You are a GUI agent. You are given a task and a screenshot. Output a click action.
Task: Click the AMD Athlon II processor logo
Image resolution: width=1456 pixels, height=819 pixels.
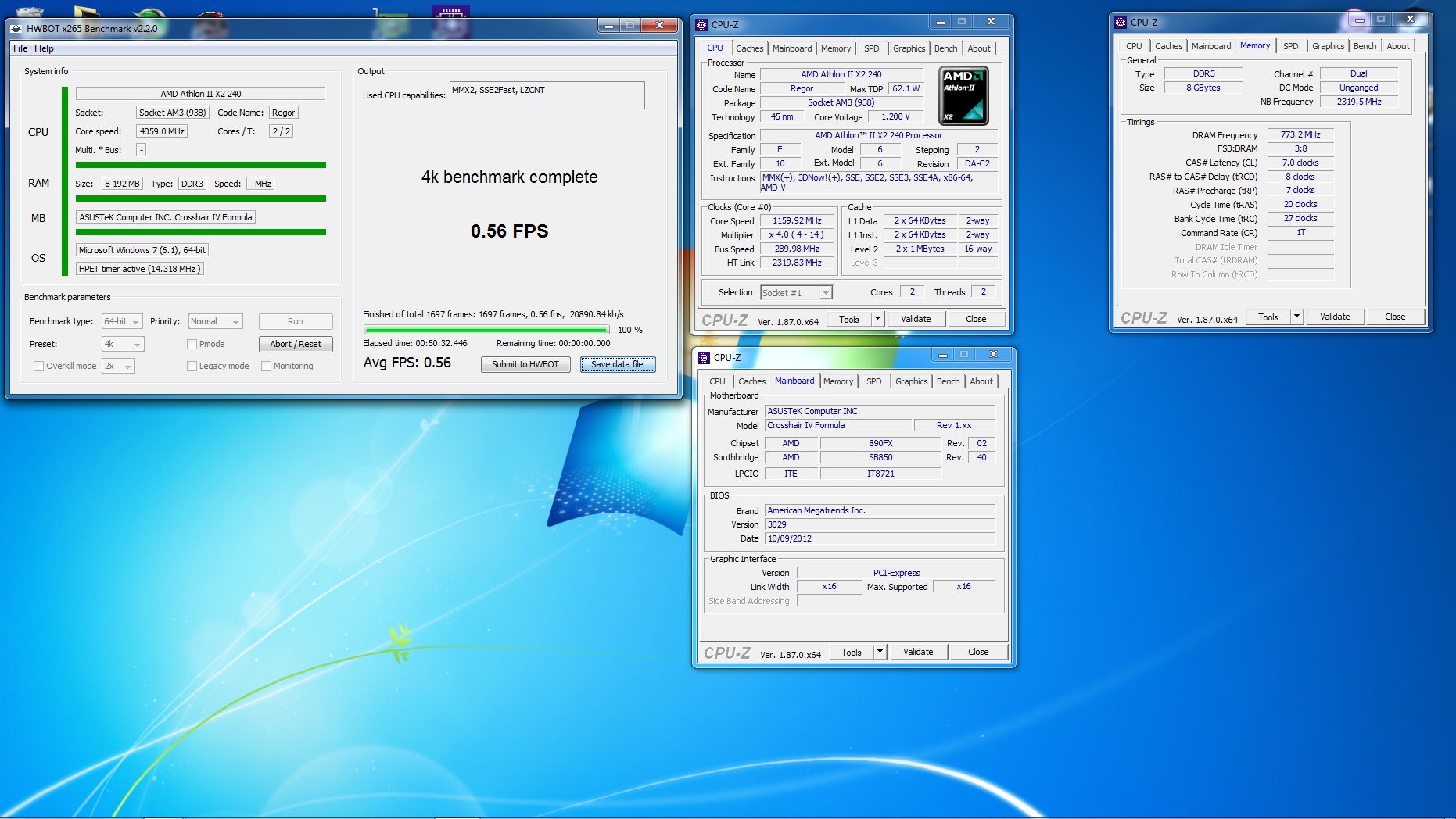(x=963, y=95)
